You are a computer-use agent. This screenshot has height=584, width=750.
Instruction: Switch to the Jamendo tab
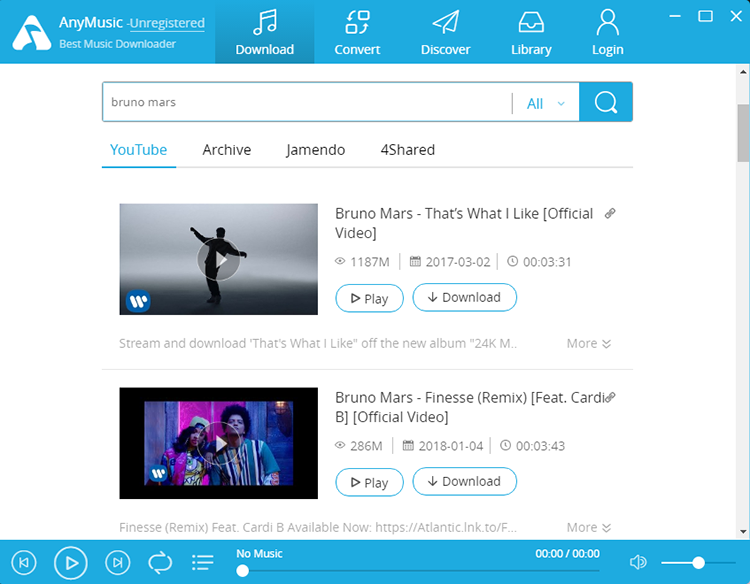(x=316, y=150)
